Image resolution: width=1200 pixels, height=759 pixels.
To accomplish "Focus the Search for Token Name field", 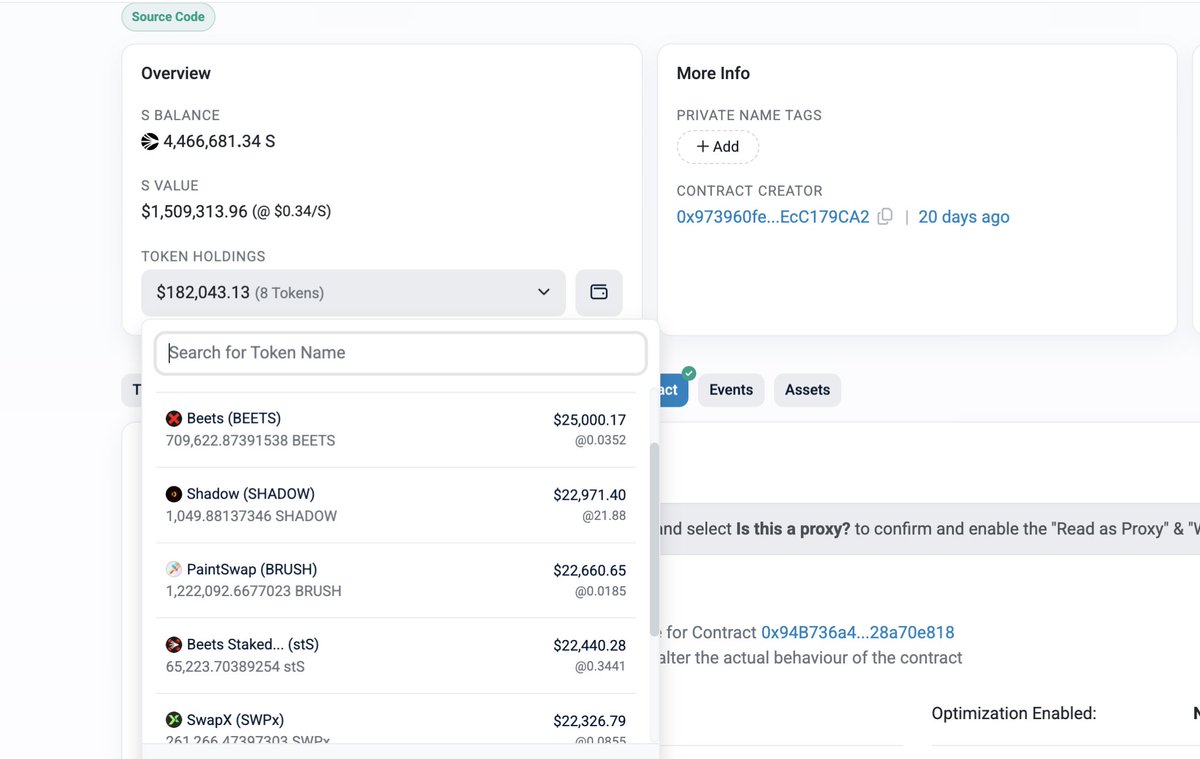I will tap(401, 353).
